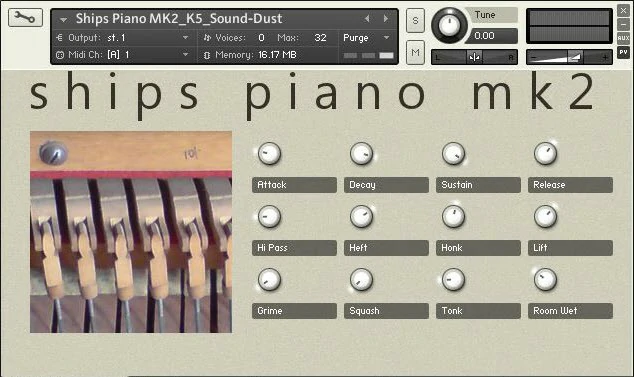This screenshot has width=634, height=377.
Task: Click the Tune value 0.00 field
Action: (491, 36)
